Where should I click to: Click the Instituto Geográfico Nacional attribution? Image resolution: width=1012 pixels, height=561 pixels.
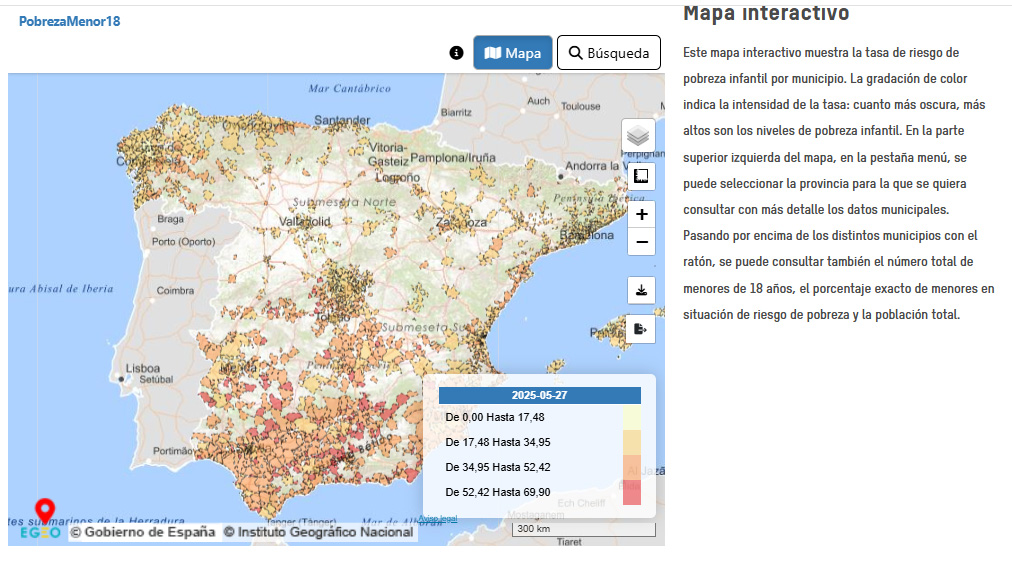pos(318,532)
